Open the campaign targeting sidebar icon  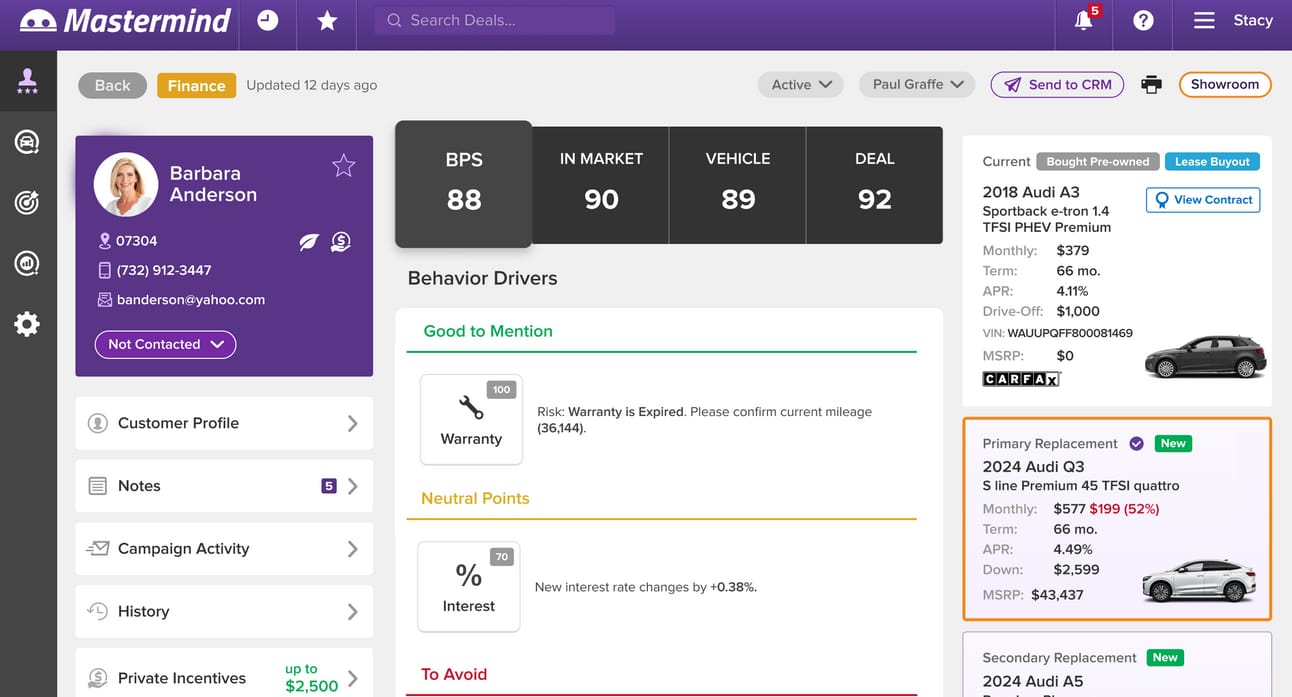click(x=26, y=202)
